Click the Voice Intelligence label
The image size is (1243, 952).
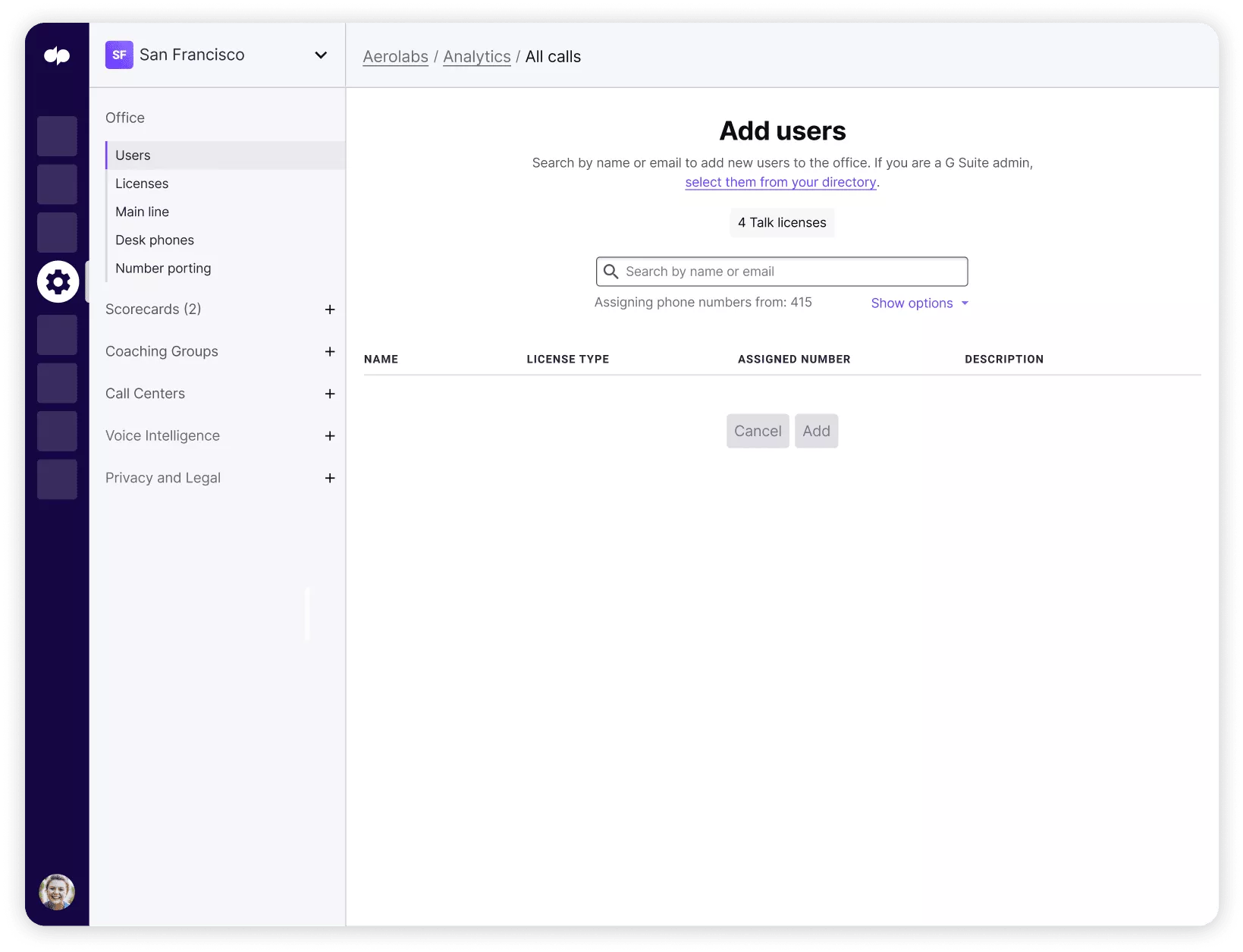tap(162, 435)
